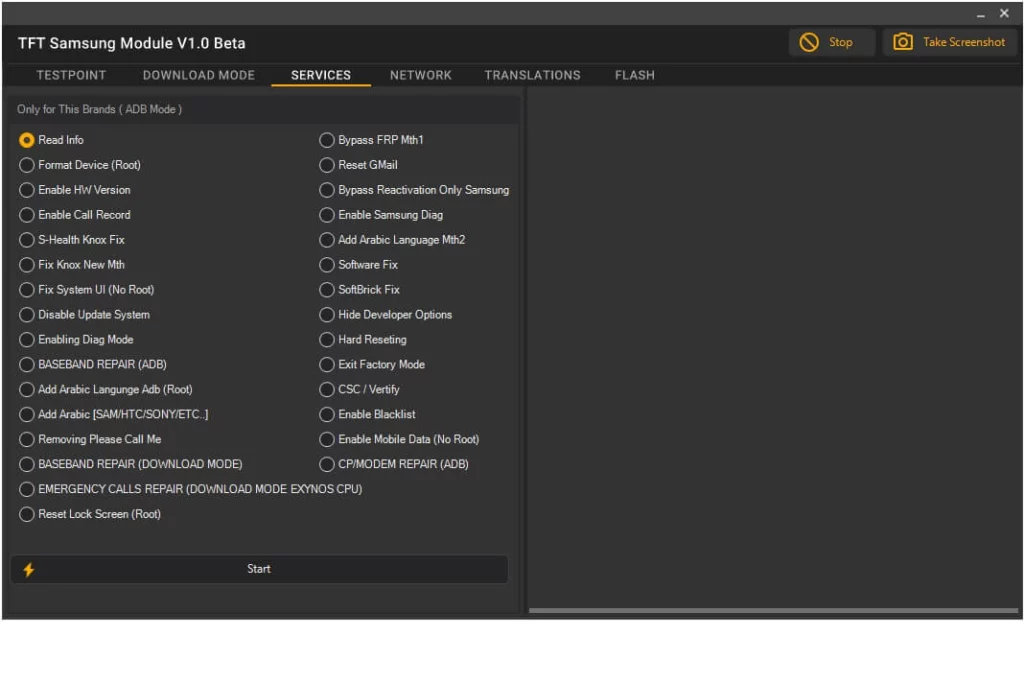Choose Add Arabic [SAM/HTC/SONY/ETC..]
Viewport: 1024px width, 683px height.
tap(114, 414)
